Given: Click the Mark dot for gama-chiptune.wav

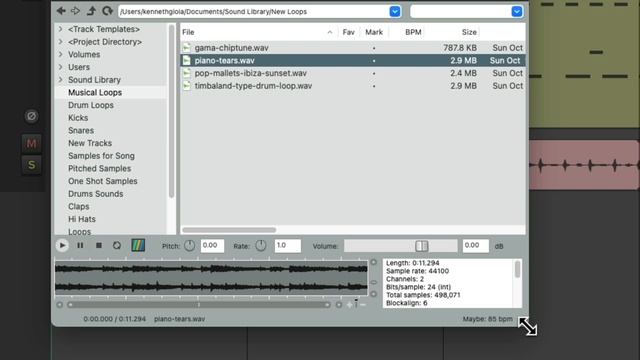Looking at the screenshot, I should tap(374, 48).
